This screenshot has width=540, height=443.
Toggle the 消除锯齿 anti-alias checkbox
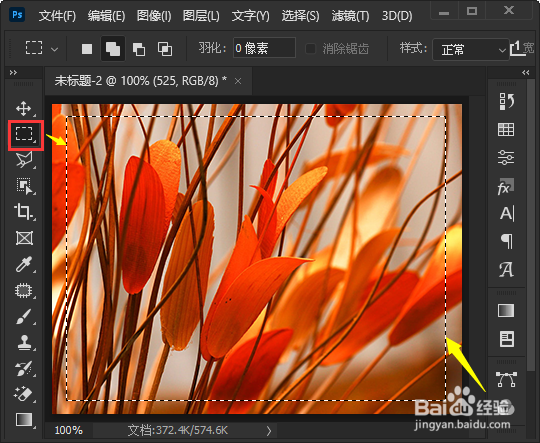(x=310, y=49)
